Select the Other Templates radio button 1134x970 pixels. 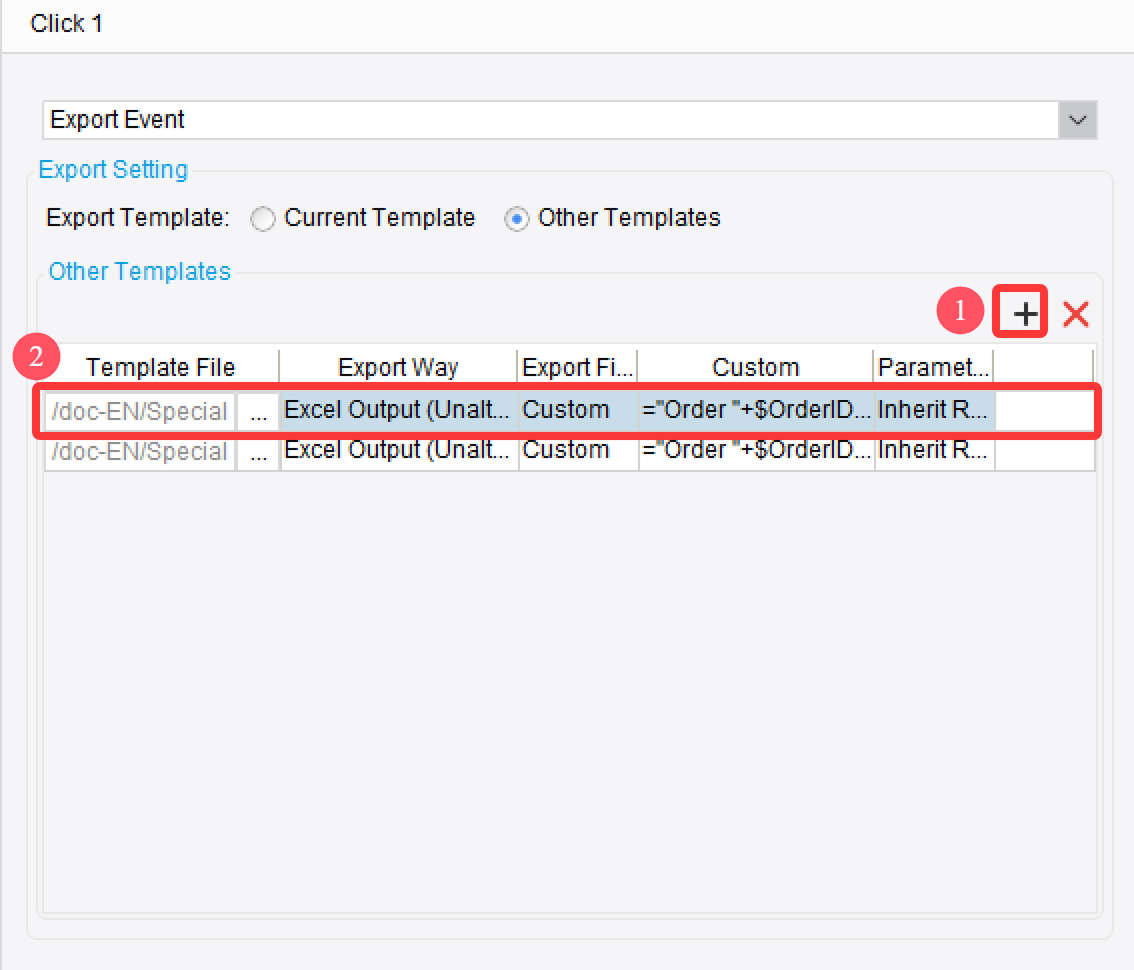(516, 218)
